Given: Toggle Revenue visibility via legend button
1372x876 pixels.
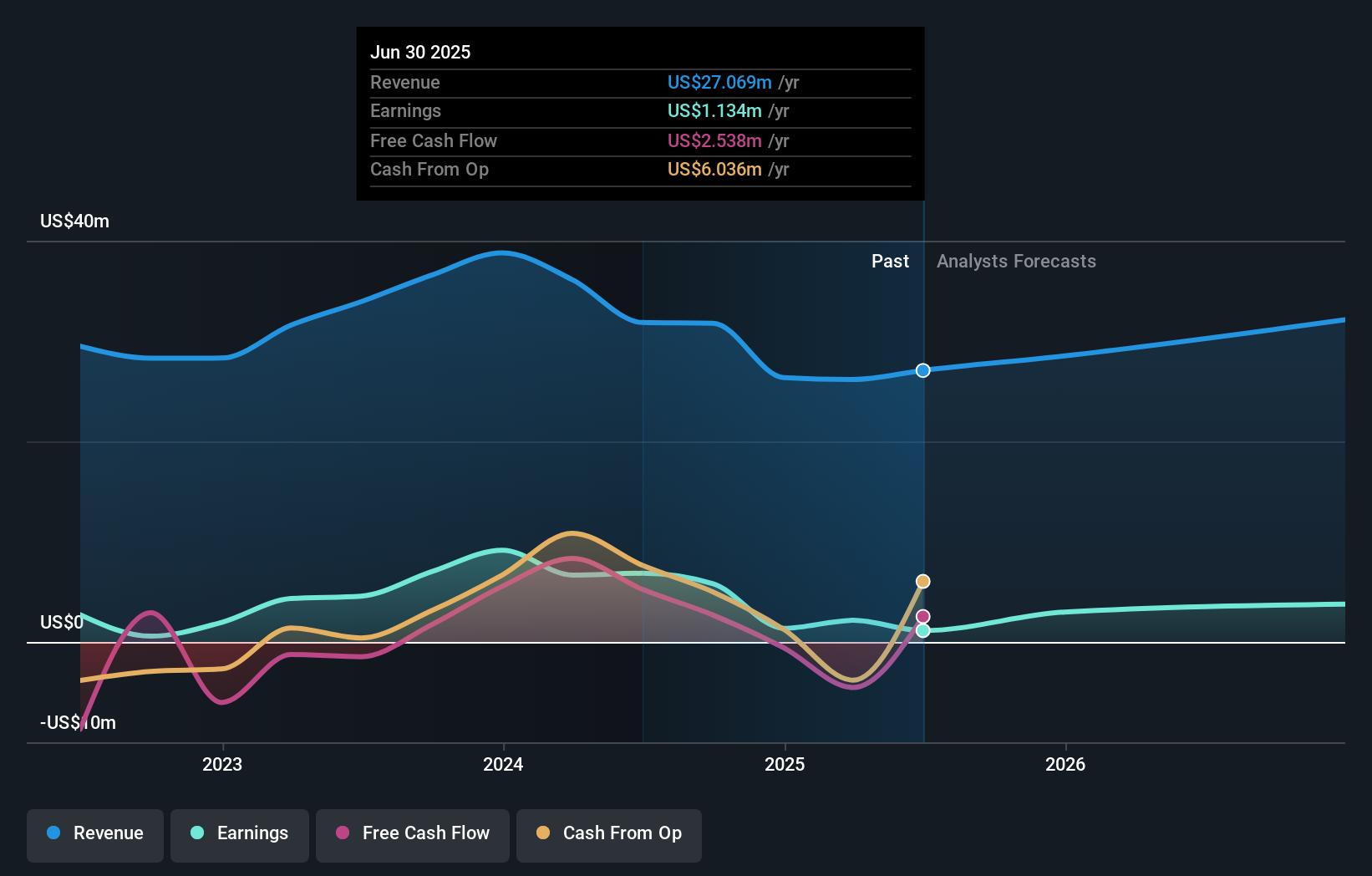Looking at the screenshot, I should [x=94, y=833].
